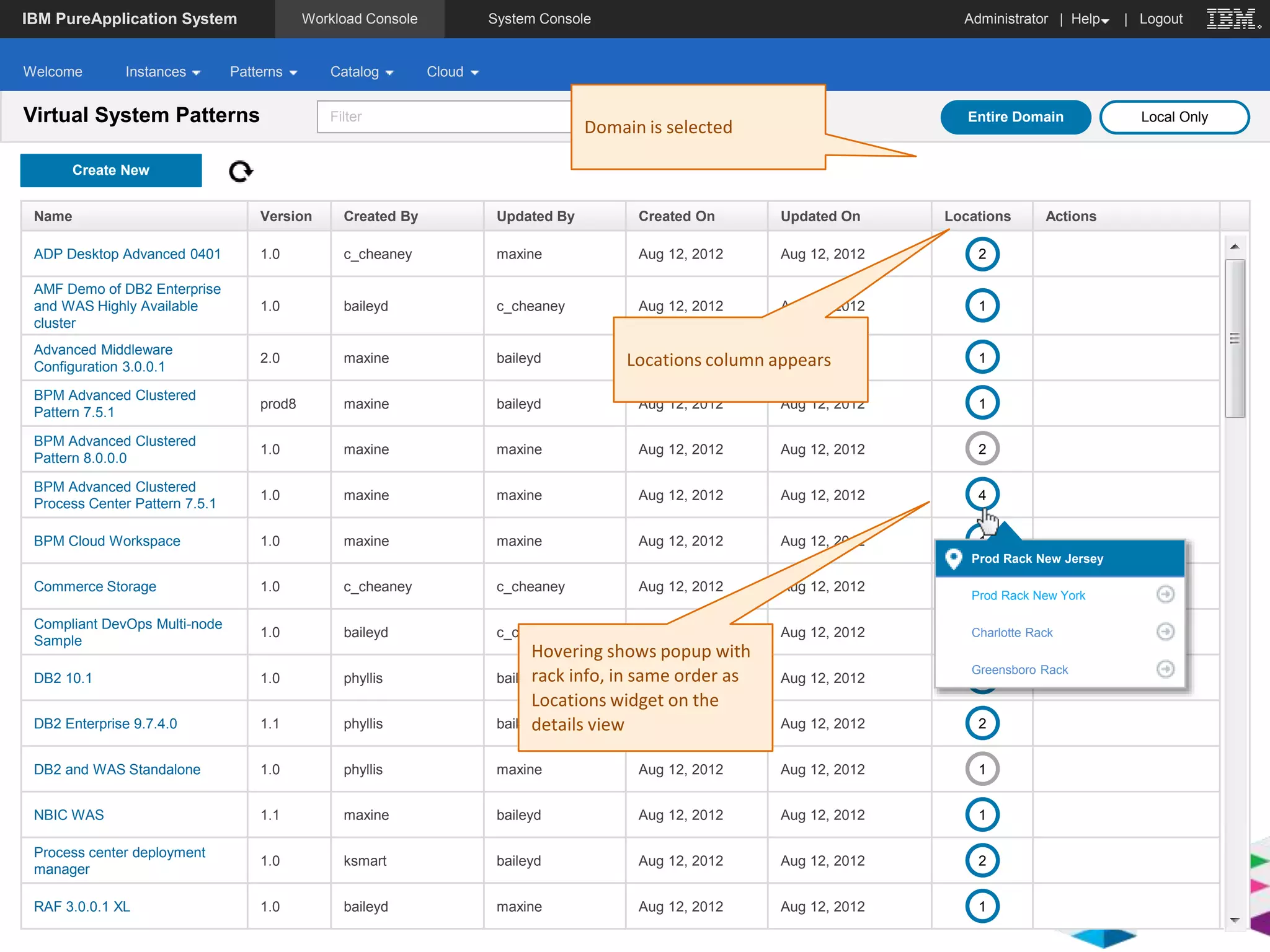Viewport: 1270px width, 952px height.
Task: Click arrow icon beside Prod Rack New York
Action: (1166, 594)
